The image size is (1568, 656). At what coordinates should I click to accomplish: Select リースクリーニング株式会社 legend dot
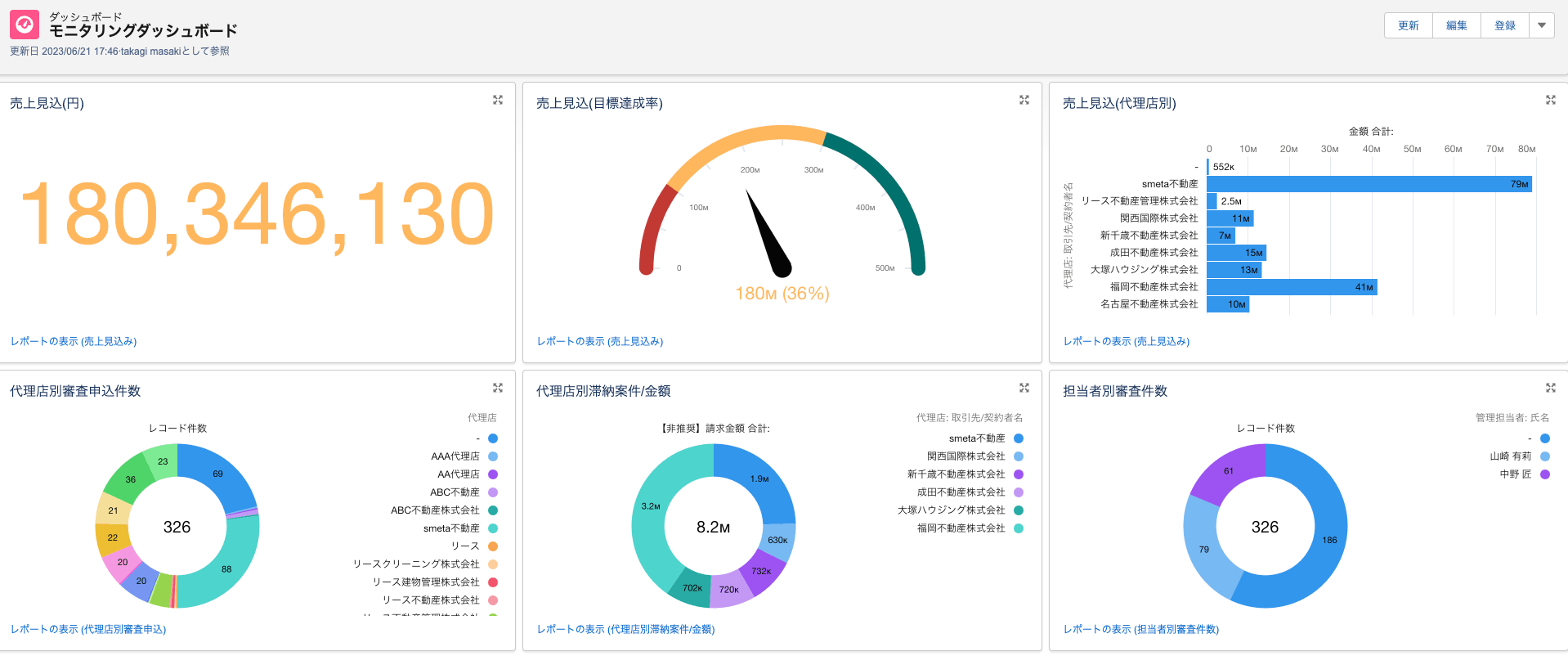point(493,564)
